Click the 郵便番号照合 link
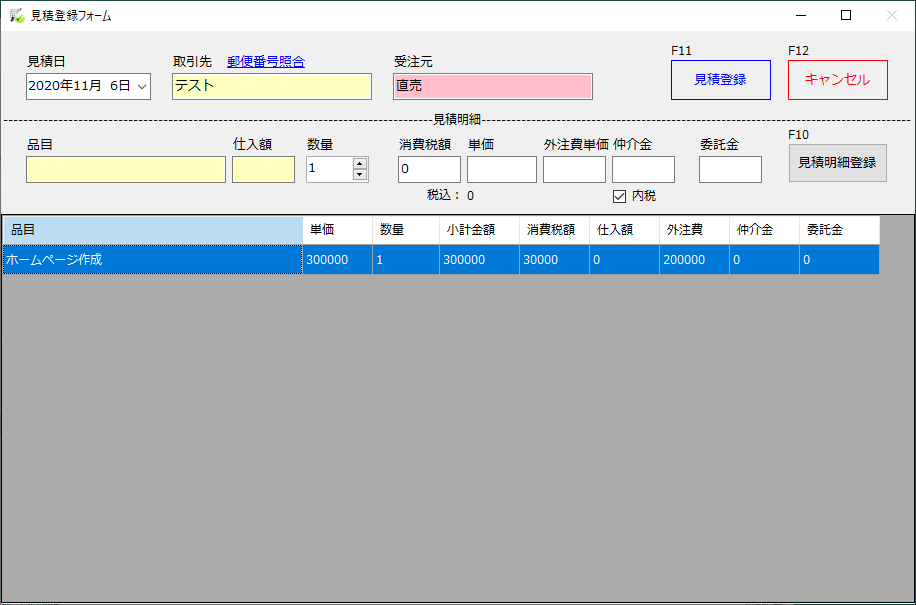 click(x=265, y=62)
